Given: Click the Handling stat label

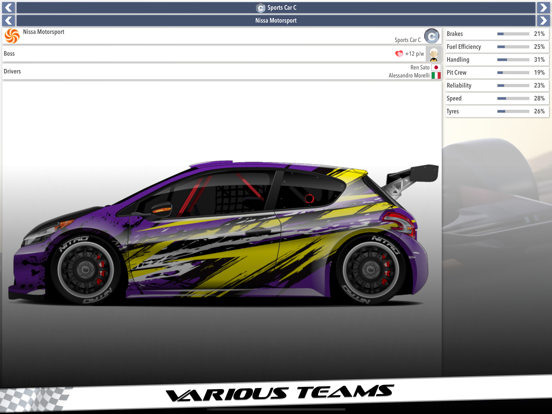Looking at the screenshot, I should 458,59.
